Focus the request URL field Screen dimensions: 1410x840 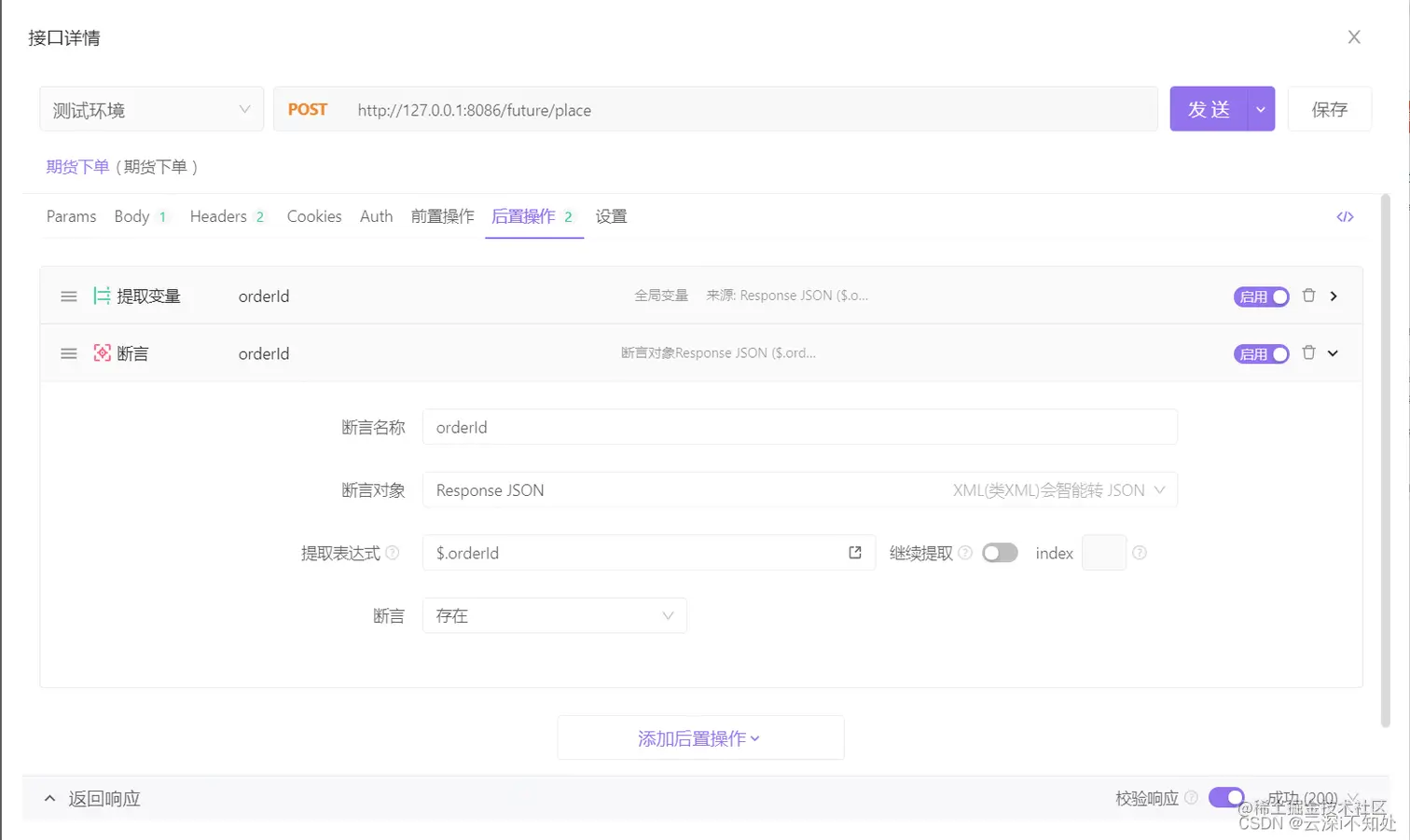point(751,110)
